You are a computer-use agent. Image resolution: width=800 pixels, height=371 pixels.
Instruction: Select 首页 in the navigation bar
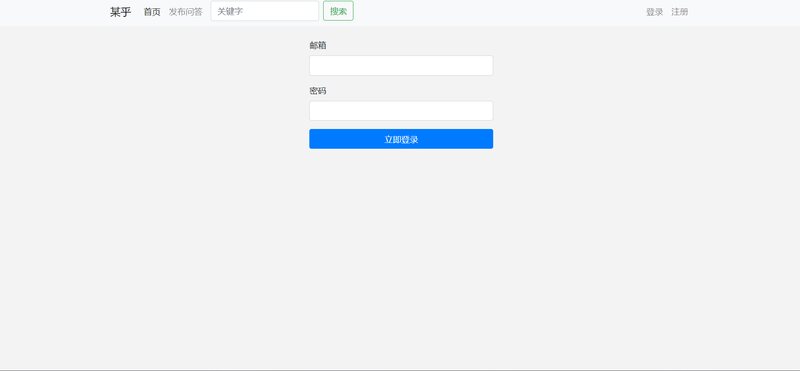(x=152, y=12)
